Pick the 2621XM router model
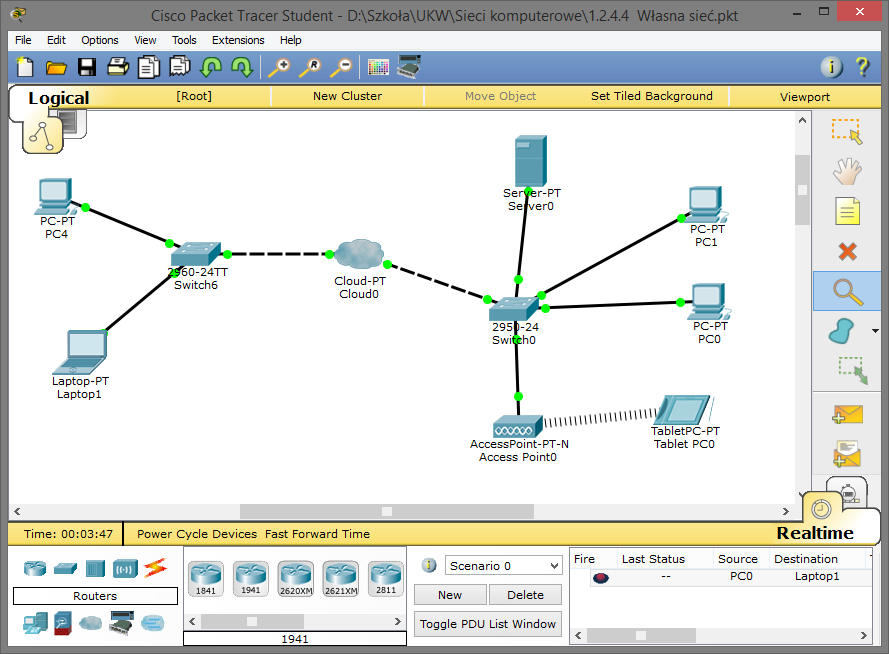The width and height of the screenshot is (889, 654). [341, 579]
